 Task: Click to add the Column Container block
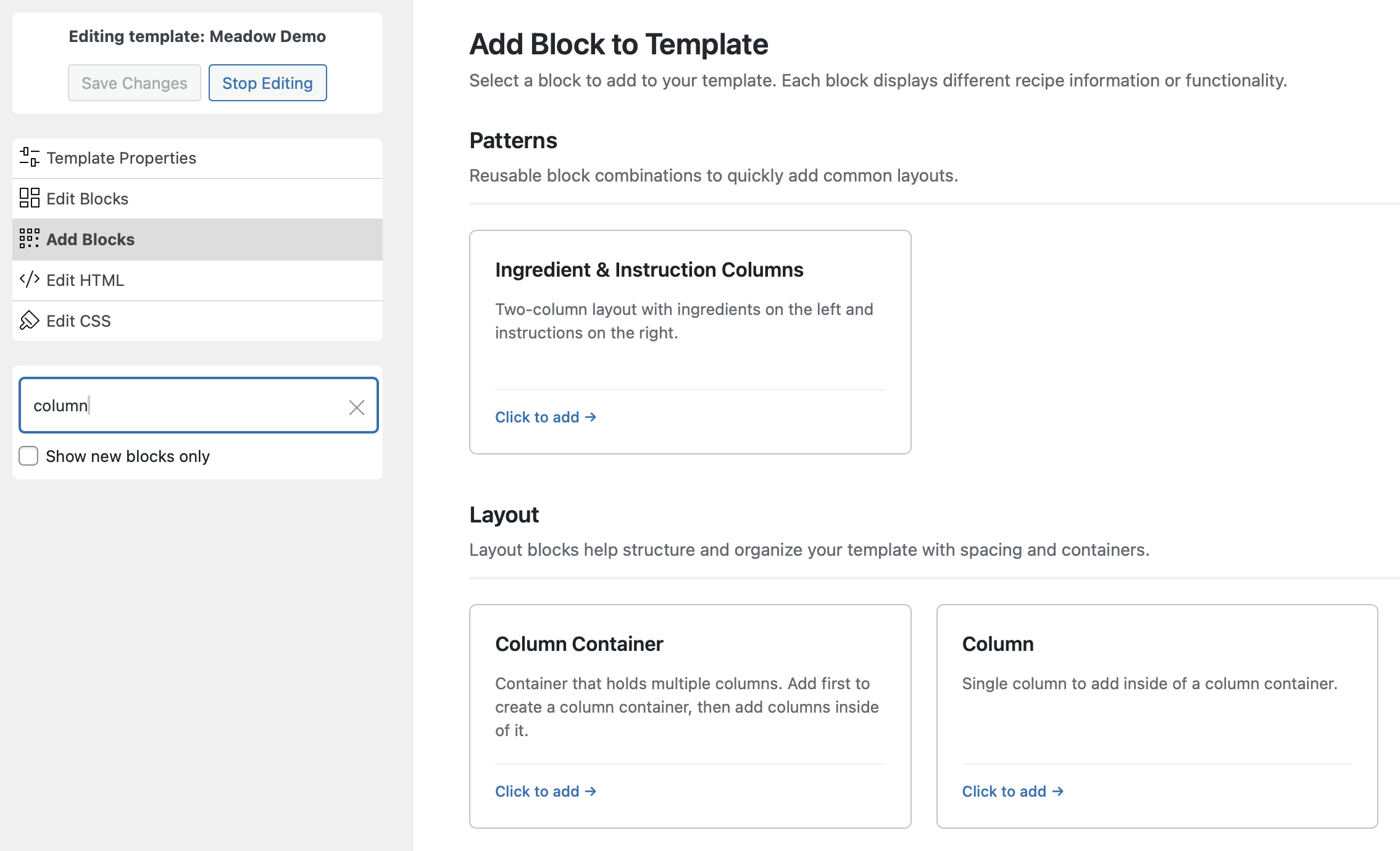(x=545, y=792)
